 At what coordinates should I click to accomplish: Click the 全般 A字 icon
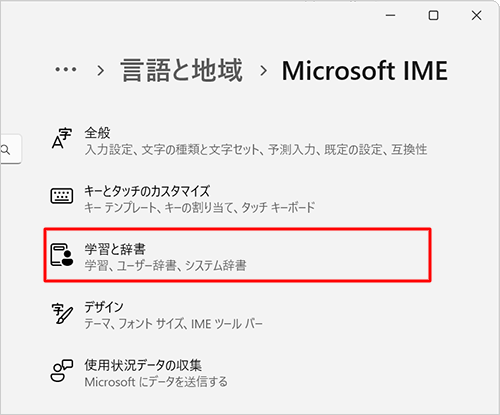pos(62,139)
